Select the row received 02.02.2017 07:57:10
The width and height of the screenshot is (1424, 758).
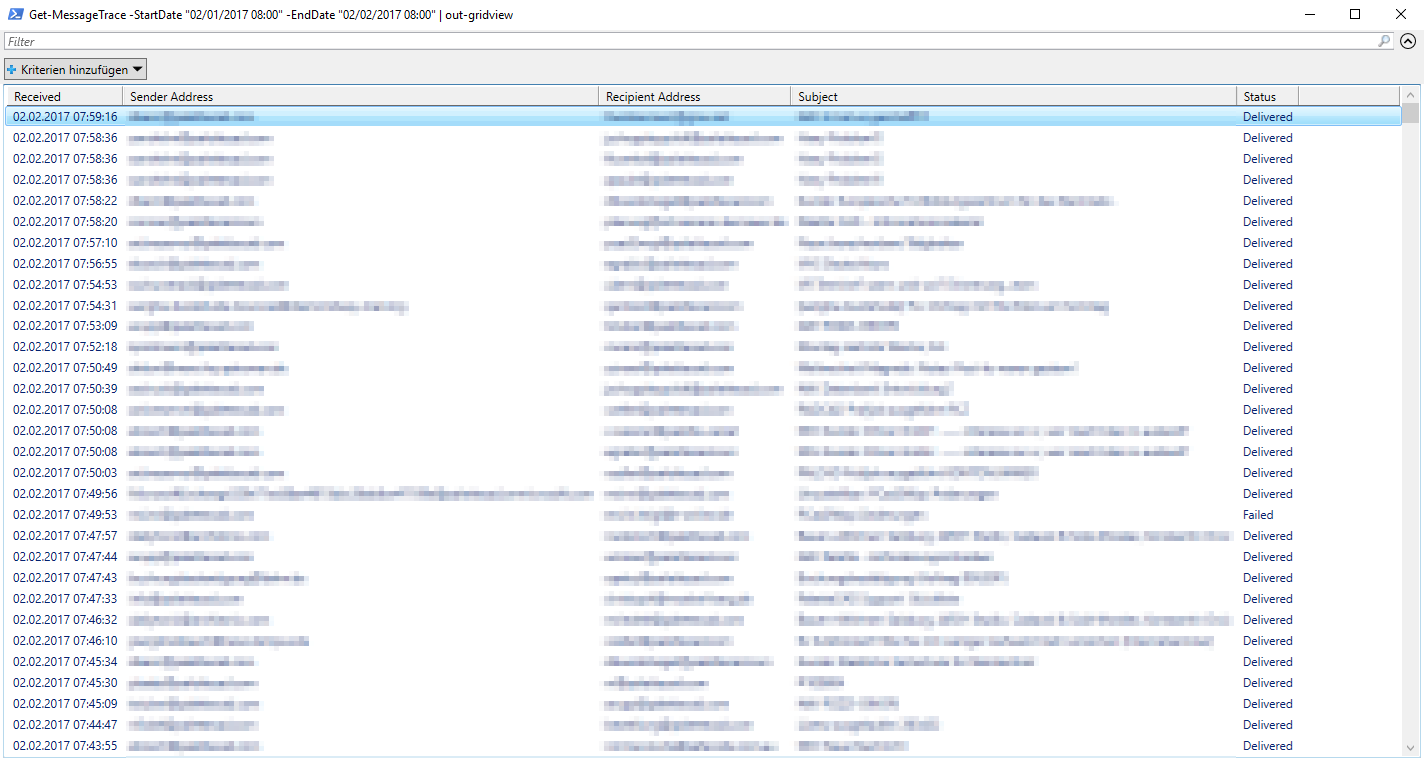tap(703, 243)
